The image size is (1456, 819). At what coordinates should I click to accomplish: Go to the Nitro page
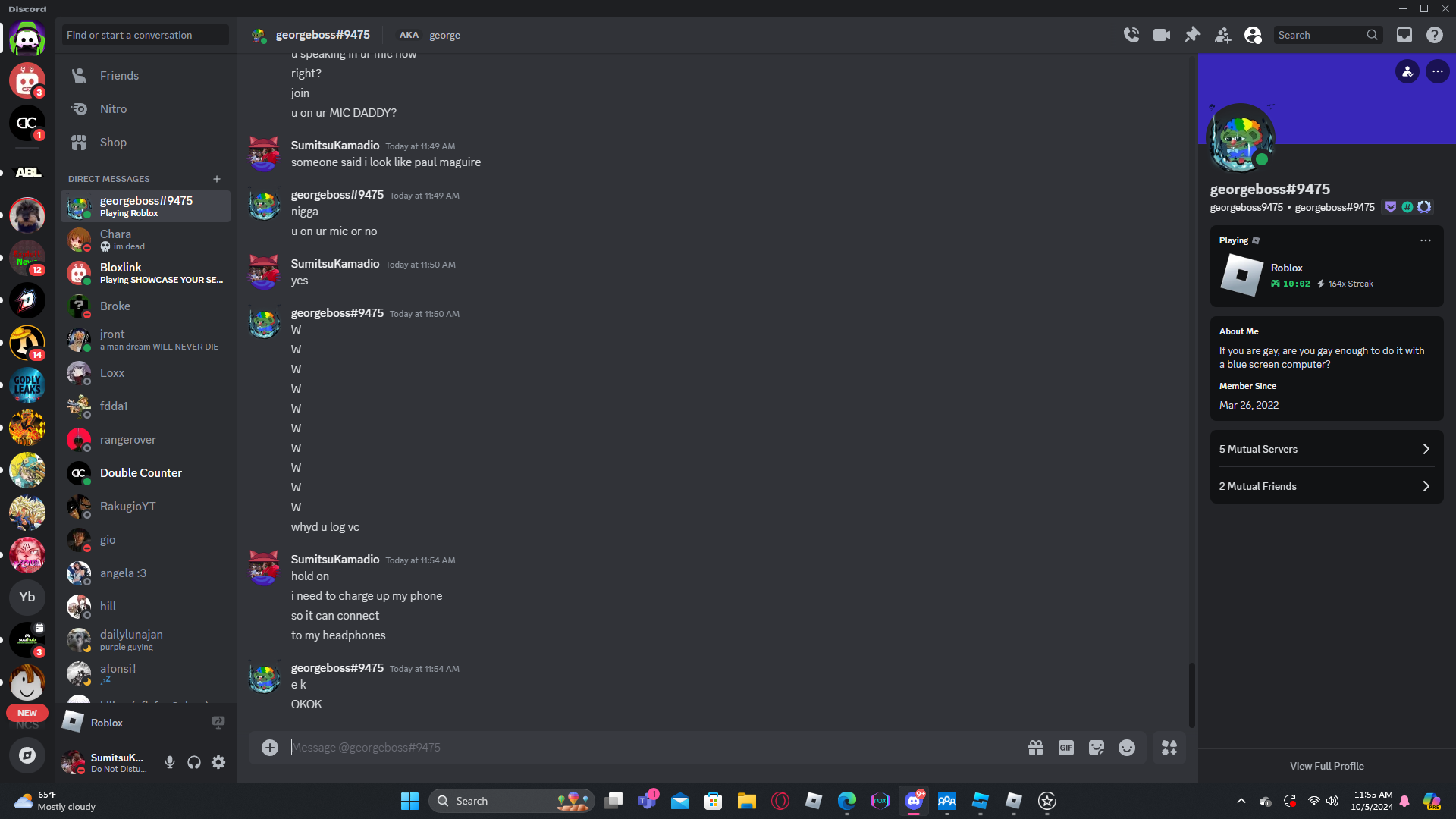pos(113,109)
